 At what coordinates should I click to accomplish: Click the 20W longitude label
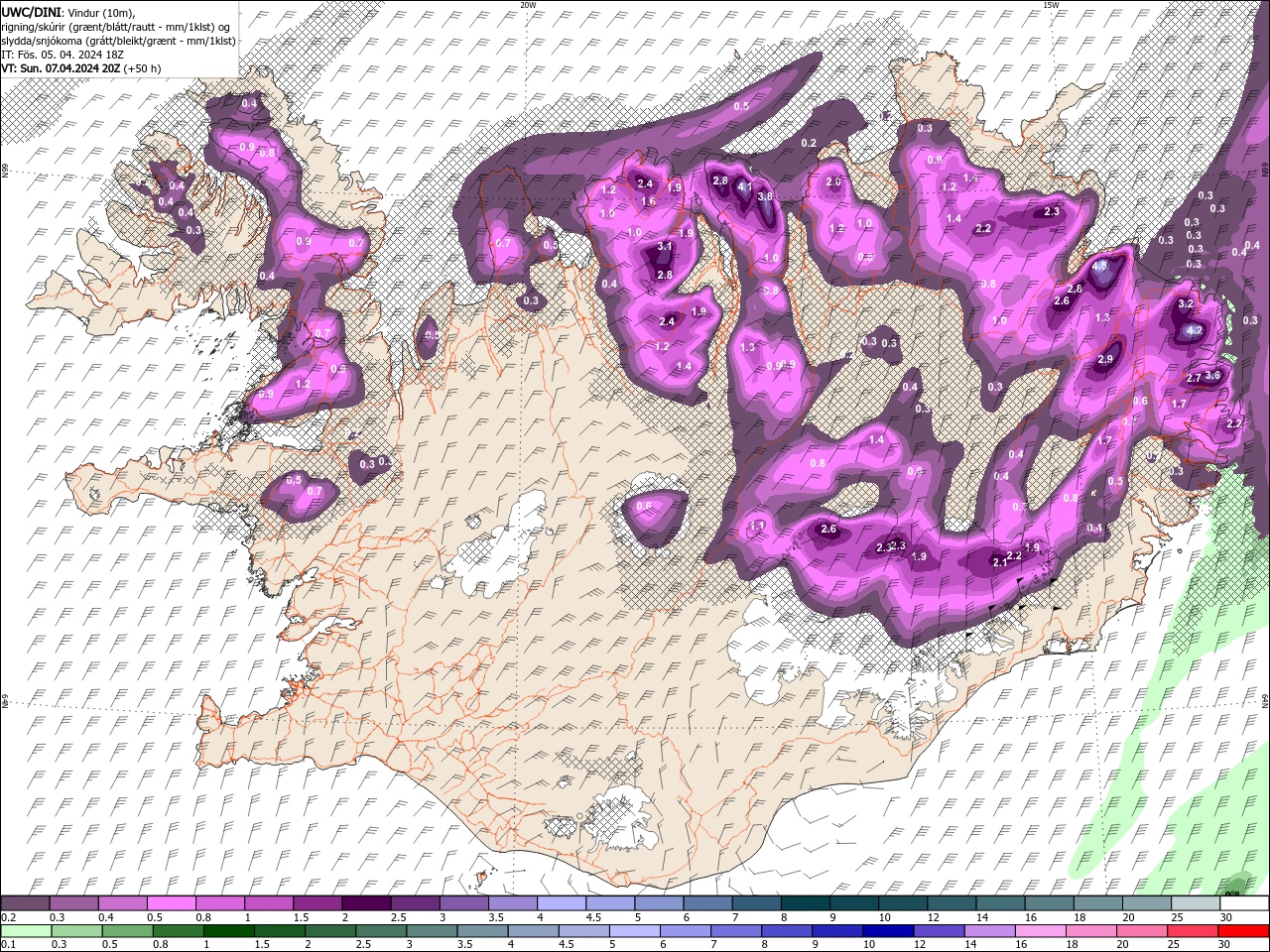click(x=527, y=5)
